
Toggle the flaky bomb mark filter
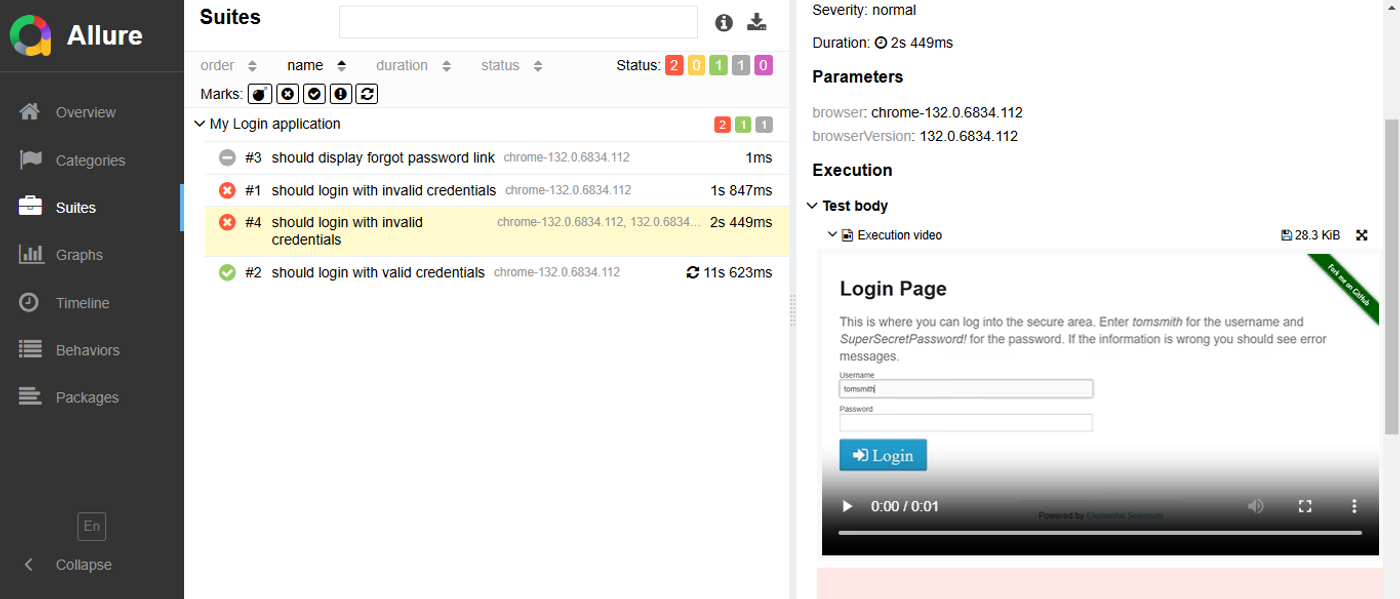[x=260, y=94]
